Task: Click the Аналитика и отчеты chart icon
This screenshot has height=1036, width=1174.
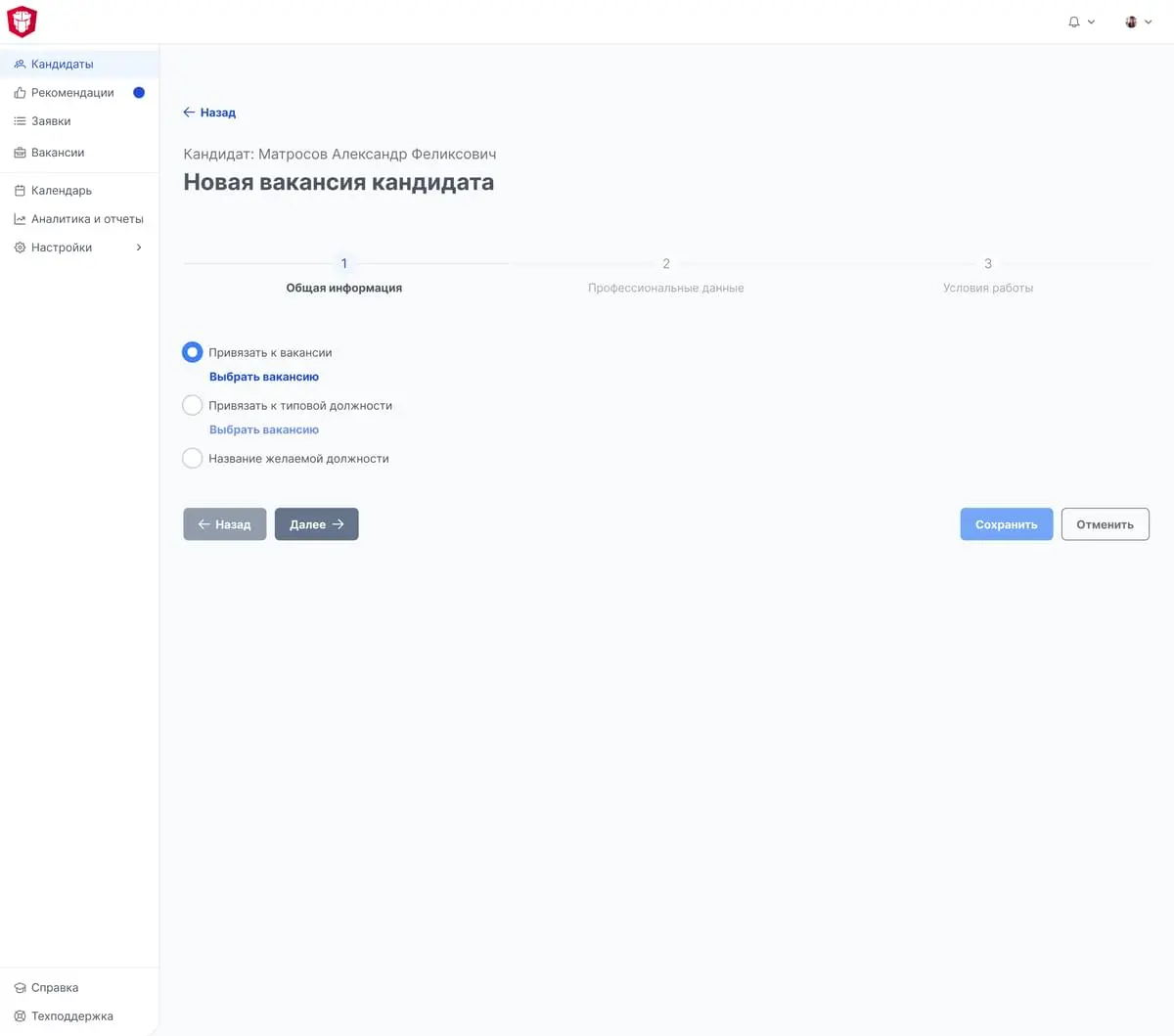Action: tap(19, 218)
